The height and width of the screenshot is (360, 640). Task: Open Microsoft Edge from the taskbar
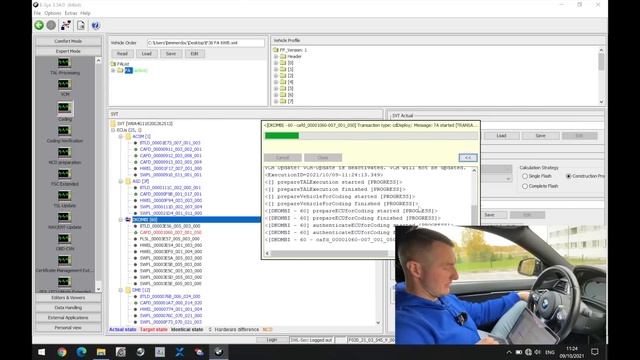click(81, 352)
